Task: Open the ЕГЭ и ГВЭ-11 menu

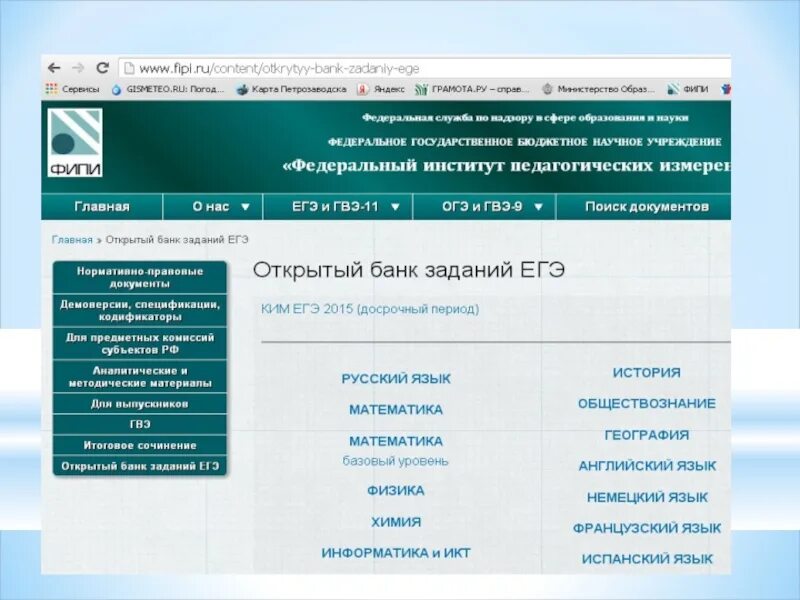Action: click(x=338, y=207)
